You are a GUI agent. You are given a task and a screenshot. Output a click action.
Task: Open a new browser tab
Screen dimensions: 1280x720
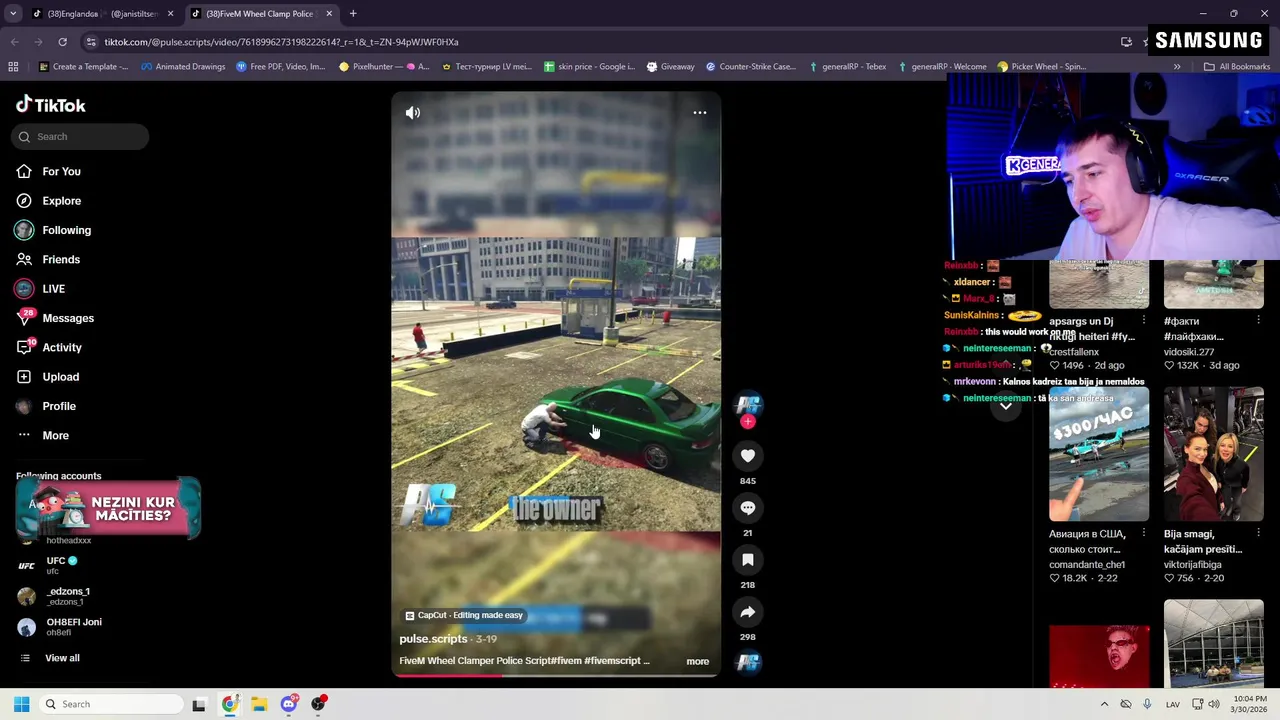353,14
